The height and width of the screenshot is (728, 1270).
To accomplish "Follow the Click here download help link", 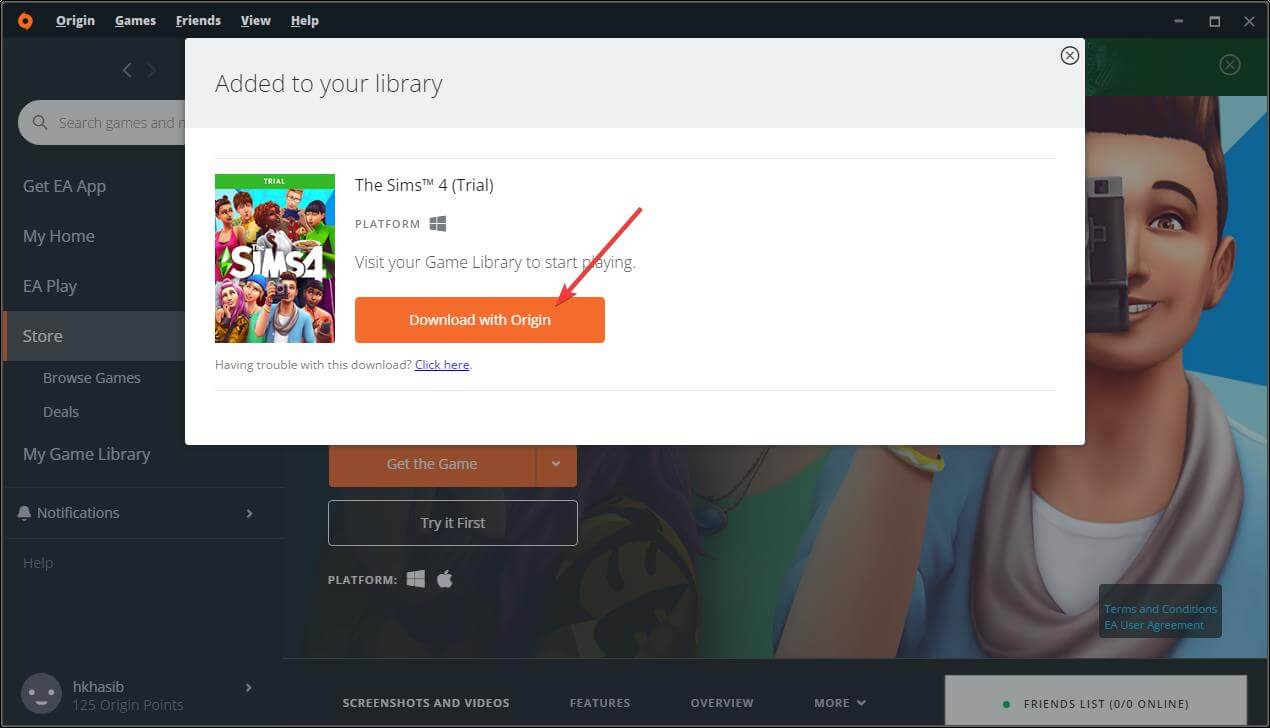I will [442, 364].
